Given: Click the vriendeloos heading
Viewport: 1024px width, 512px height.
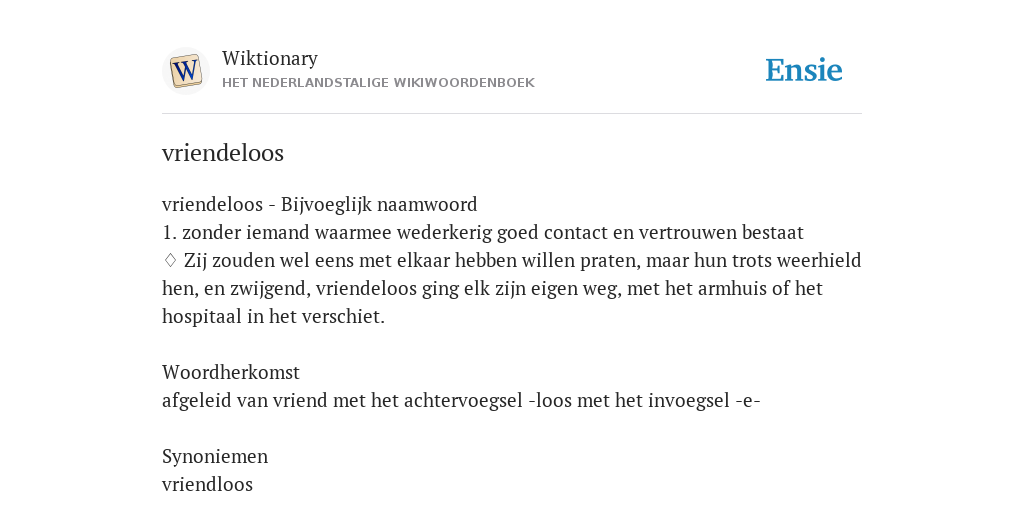Looking at the screenshot, I should [x=223, y=153].
